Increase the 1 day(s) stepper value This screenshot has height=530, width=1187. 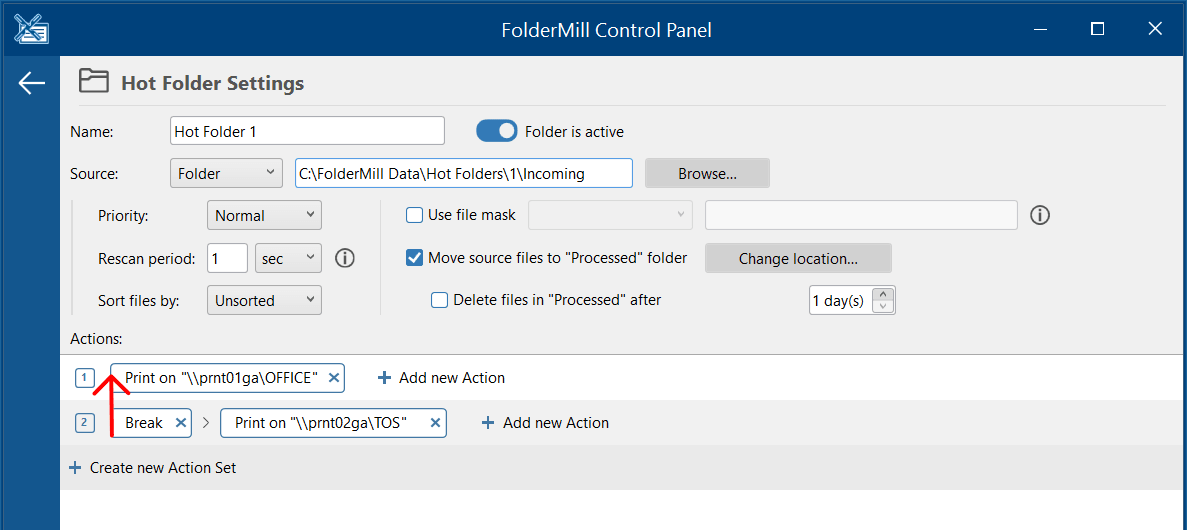coord(883,294)
